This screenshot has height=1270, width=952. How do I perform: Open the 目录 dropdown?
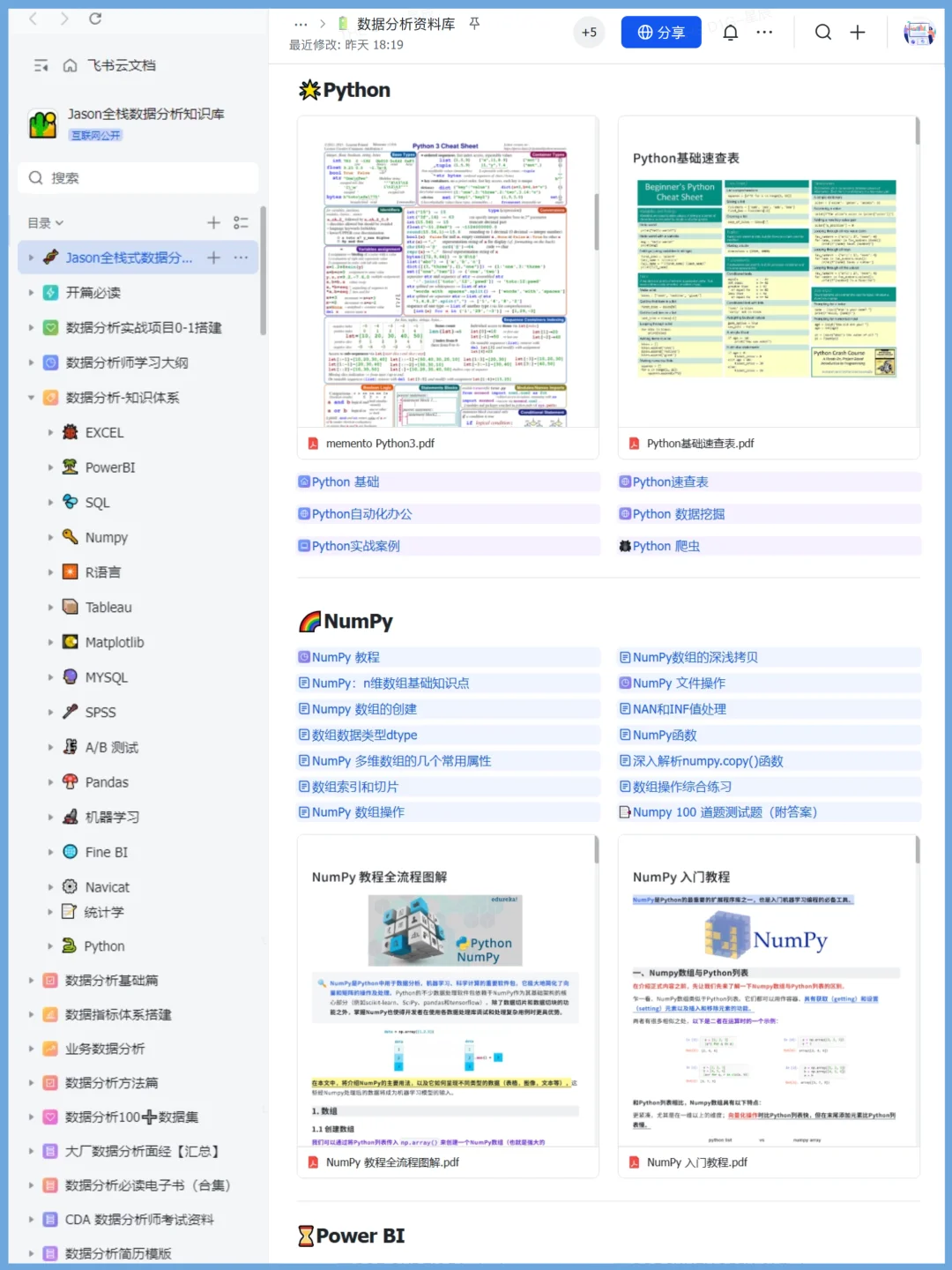tap(46, 223)
